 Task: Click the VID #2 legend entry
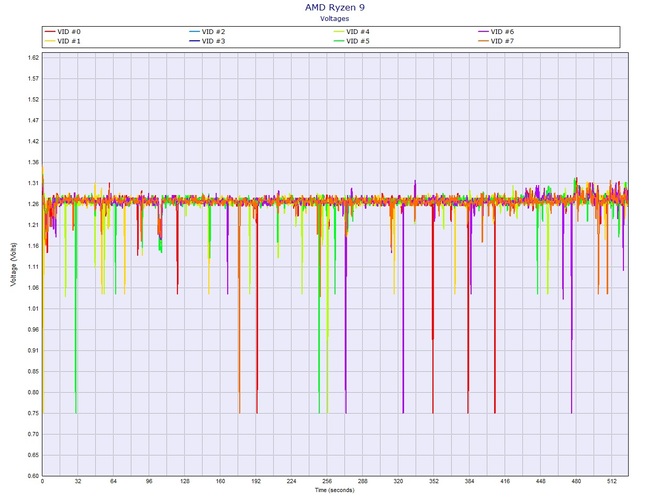[x=207, y=32]
